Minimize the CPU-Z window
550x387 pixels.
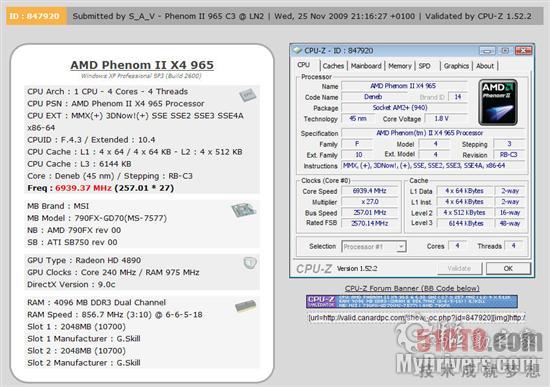(487, 51)
